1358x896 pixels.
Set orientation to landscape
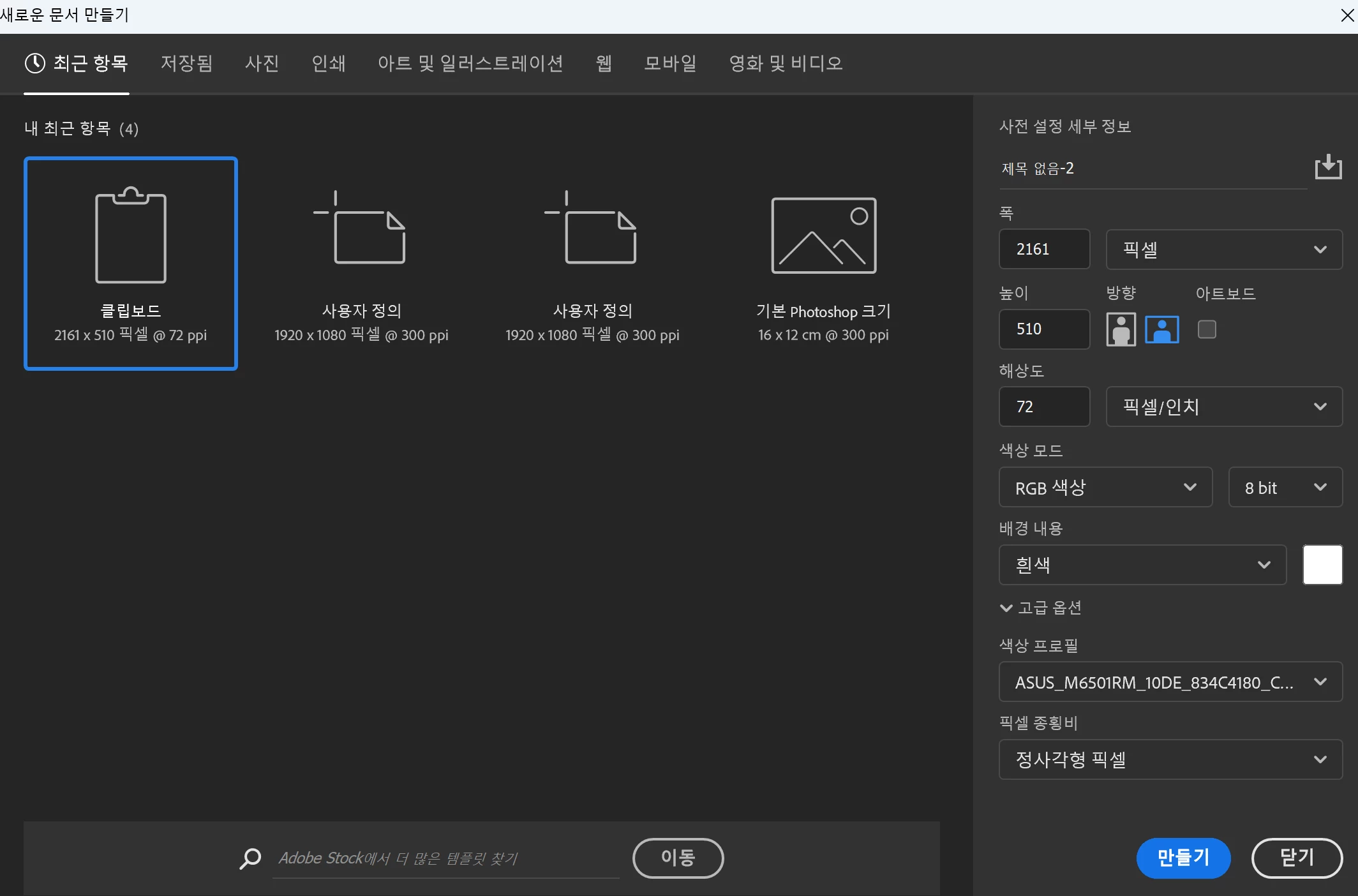(1161, 329)
